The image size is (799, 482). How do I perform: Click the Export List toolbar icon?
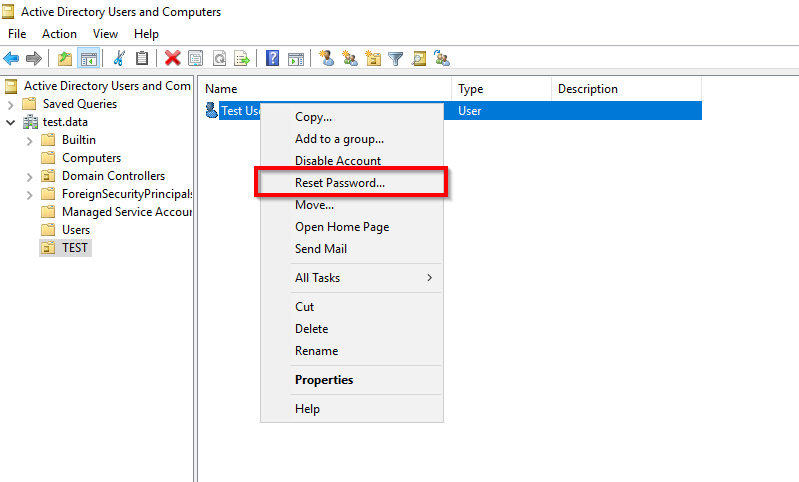(x=242, y=58)
